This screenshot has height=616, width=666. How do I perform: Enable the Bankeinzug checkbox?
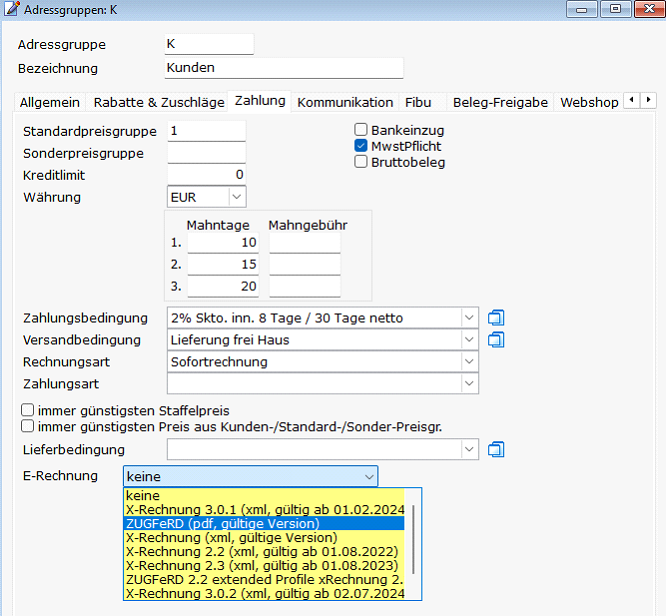(x=362, y=130)
